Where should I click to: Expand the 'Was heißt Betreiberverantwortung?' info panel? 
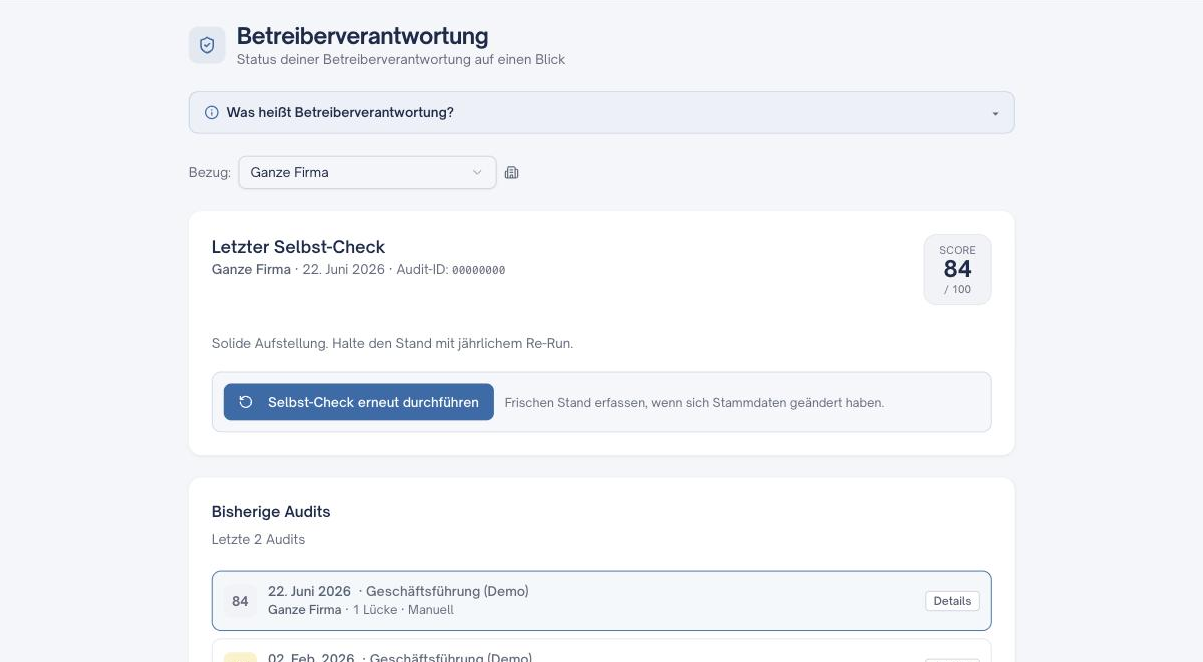(x=601, y=113)
